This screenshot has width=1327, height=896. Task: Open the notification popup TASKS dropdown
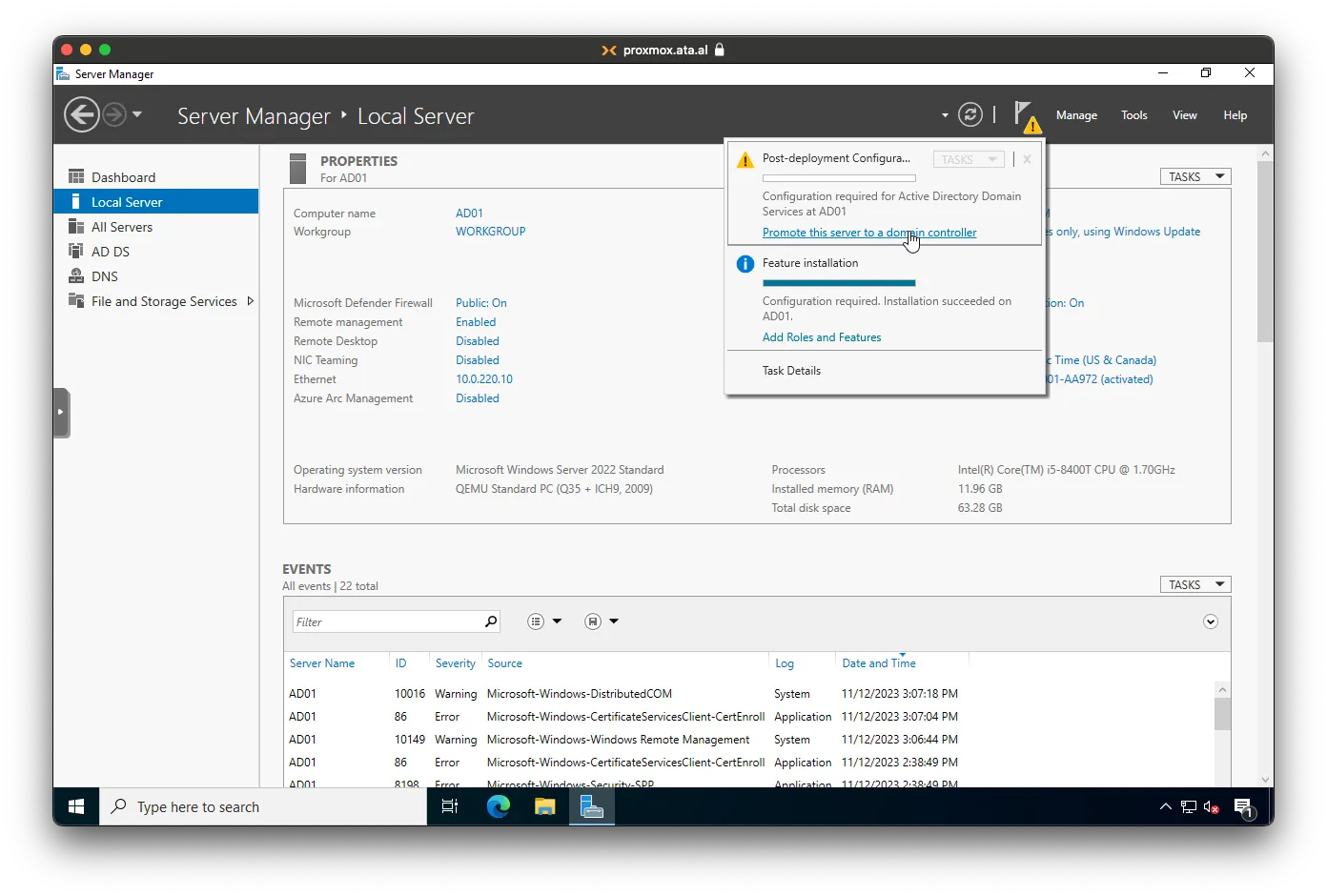969,159
